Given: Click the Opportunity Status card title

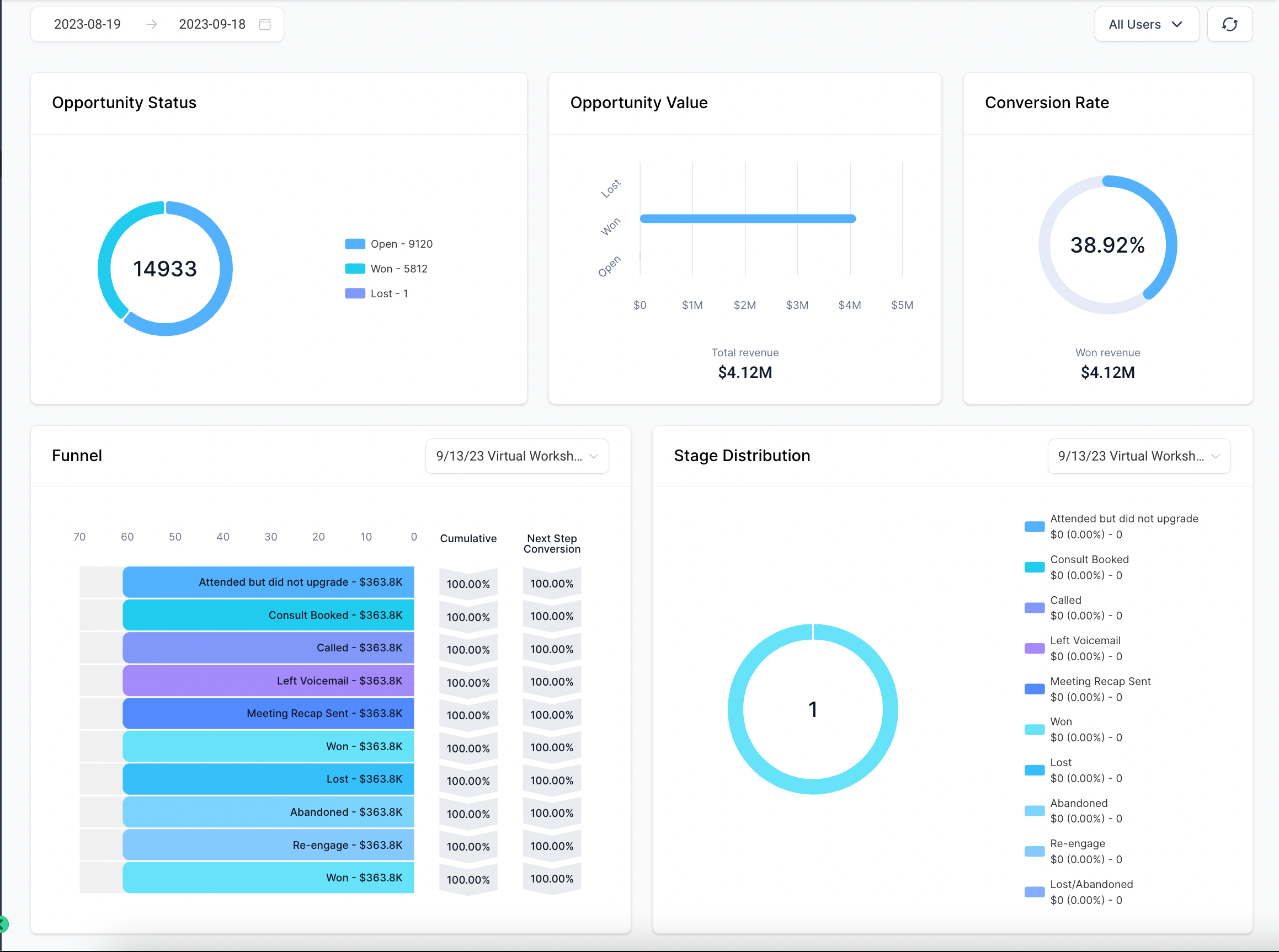Looking at the screenshot, I should coord(124,103).
